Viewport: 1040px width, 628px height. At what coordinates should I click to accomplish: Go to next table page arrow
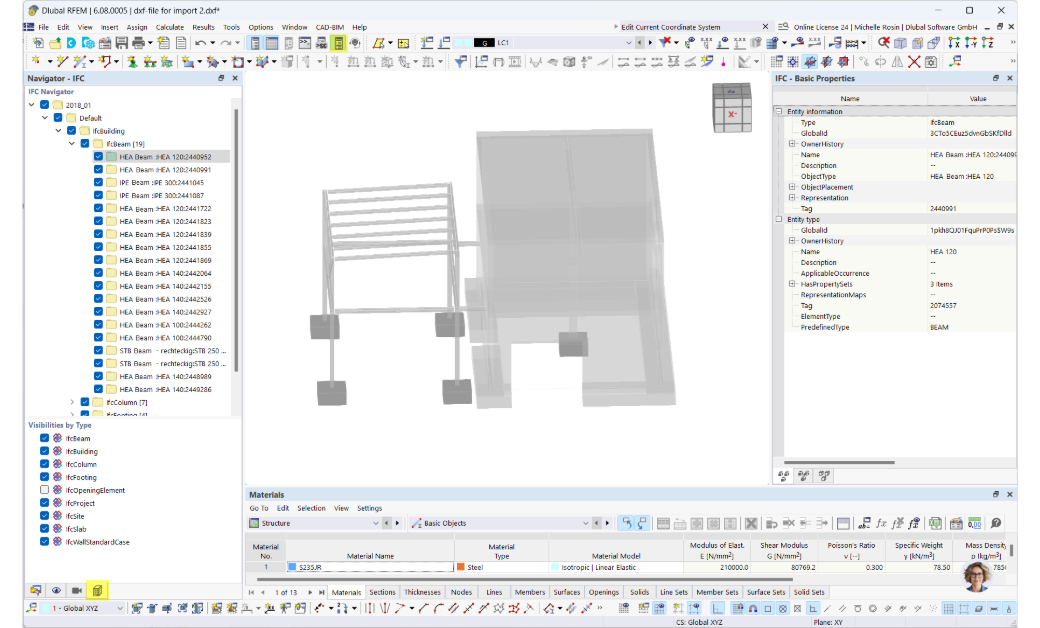click(x=310, y=592)
